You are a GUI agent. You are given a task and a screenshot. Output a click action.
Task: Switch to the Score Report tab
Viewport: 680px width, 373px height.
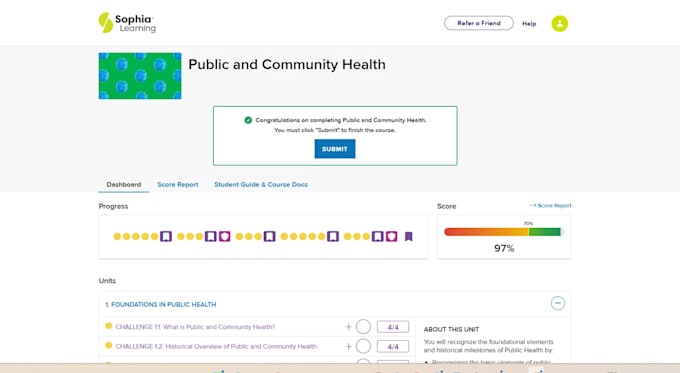[x=177, y=184]
